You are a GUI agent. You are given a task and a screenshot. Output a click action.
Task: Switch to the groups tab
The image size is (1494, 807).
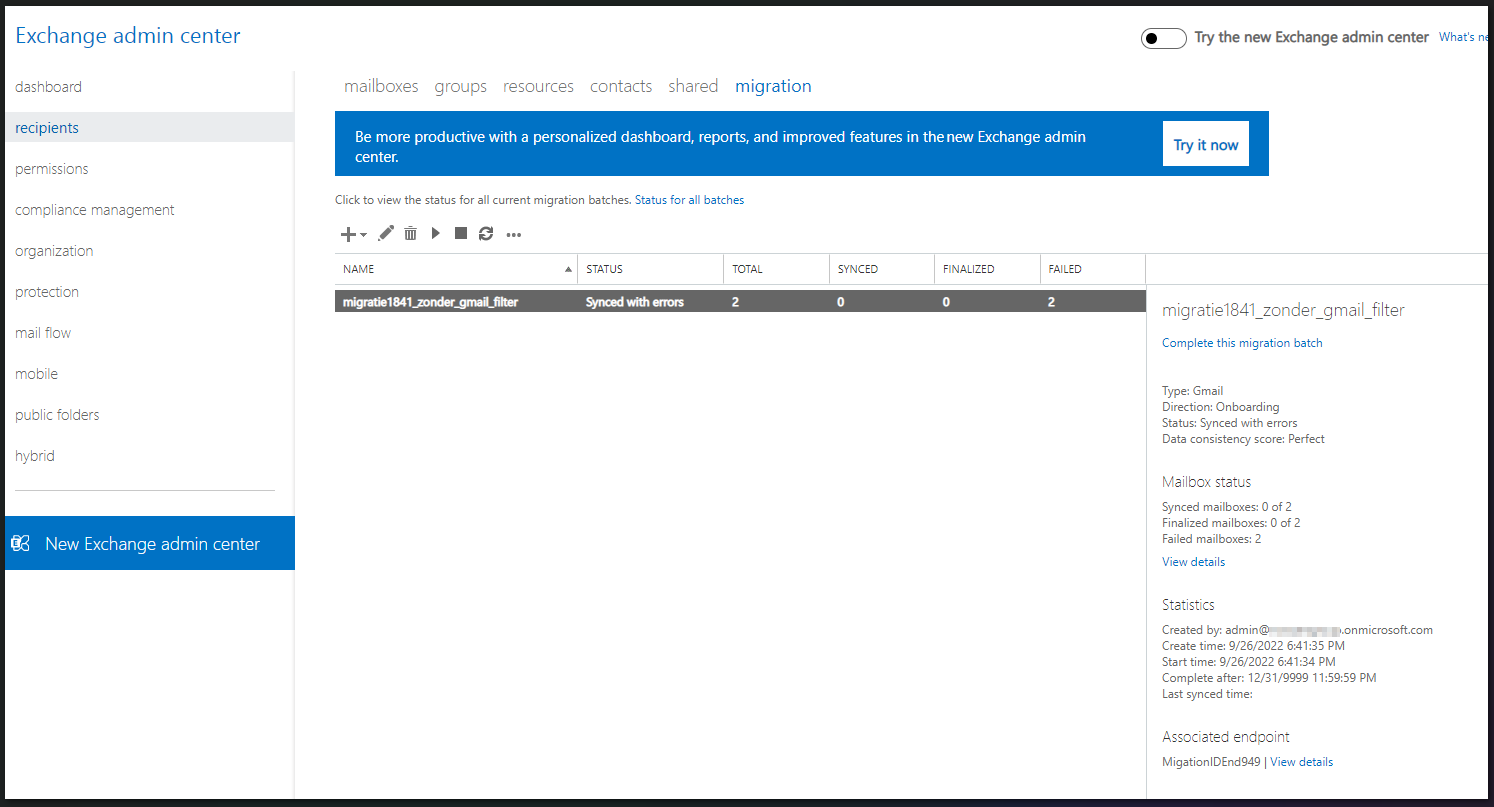[461, 86]
